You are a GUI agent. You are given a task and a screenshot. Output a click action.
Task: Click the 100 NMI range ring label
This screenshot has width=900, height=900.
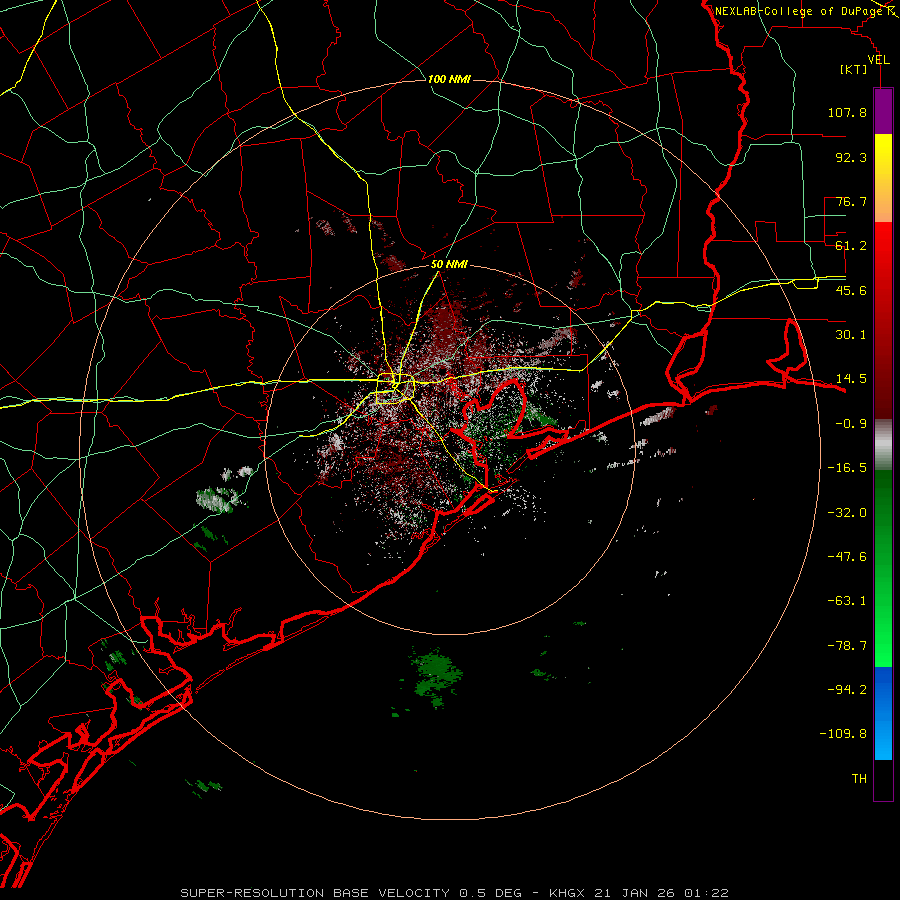point(449,79)
